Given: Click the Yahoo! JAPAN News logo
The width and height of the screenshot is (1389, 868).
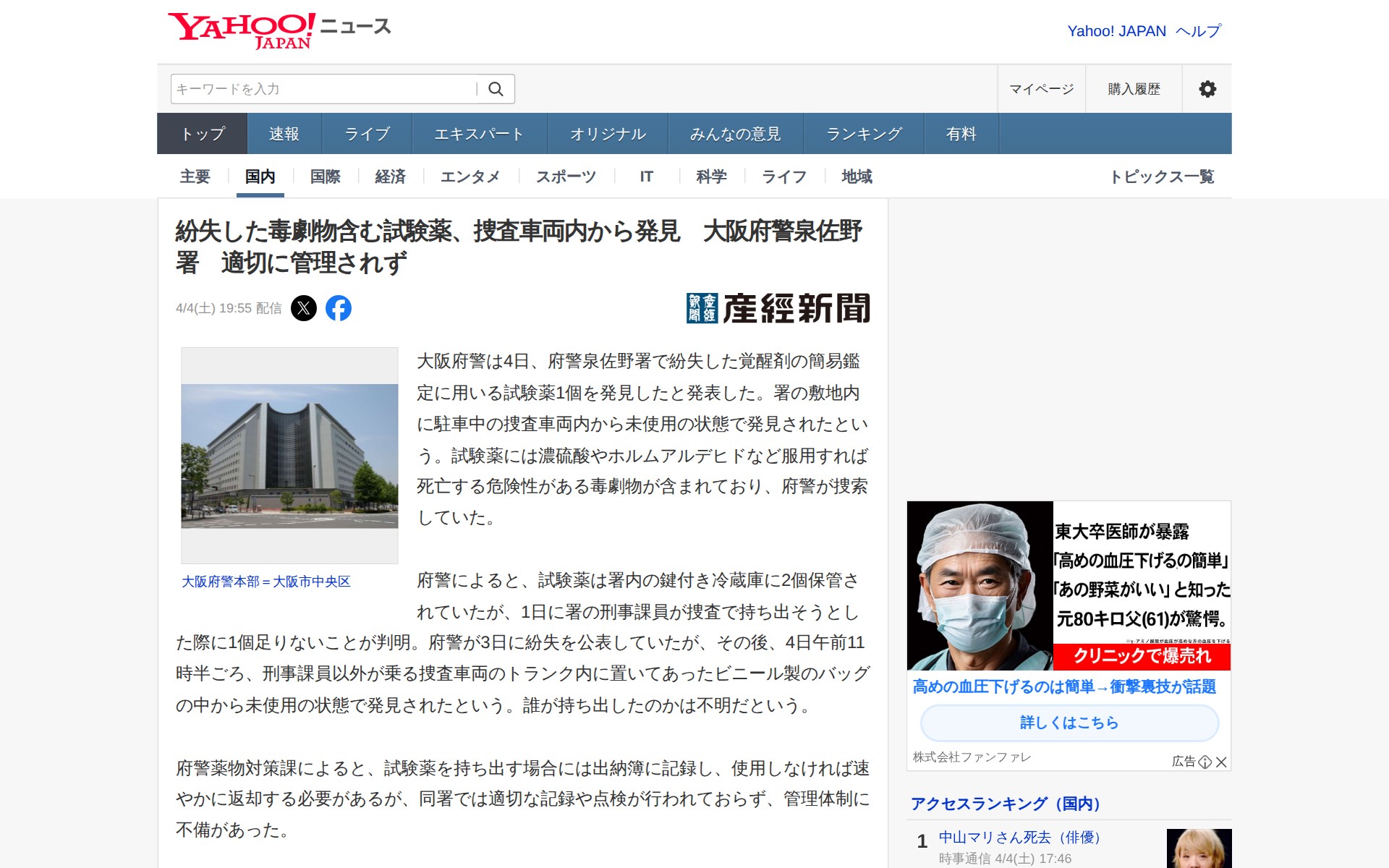Looking at the screenshot, I should coord(279,30).
